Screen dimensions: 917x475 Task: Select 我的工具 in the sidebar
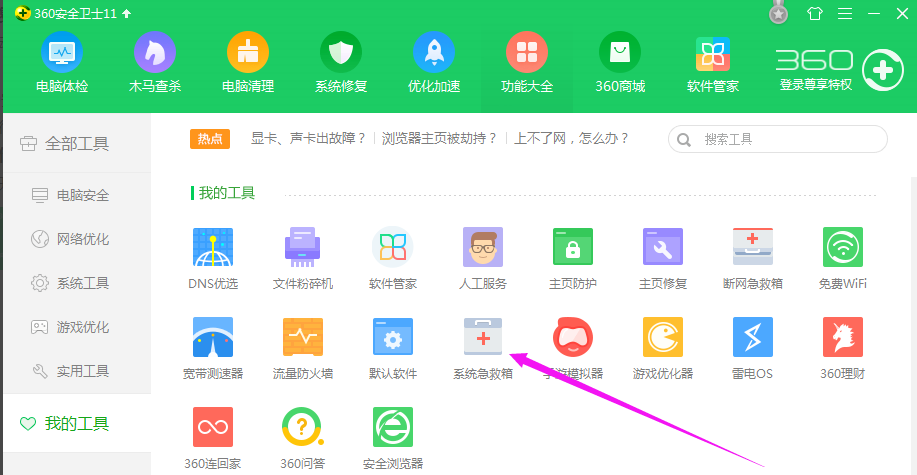point(77,423)
